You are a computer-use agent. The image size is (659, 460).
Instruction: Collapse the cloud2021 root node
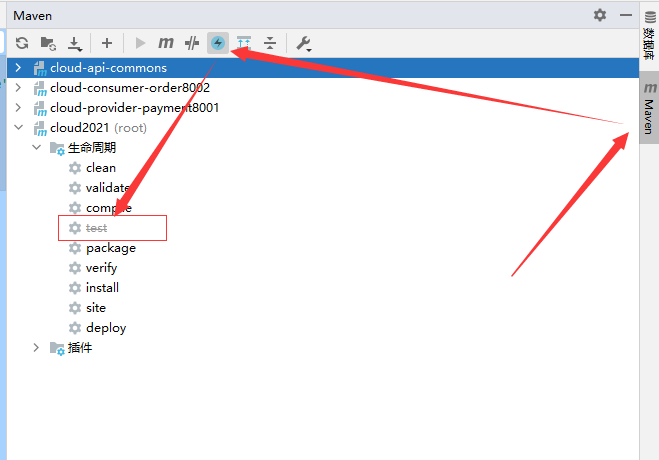[x=18, y=128]
